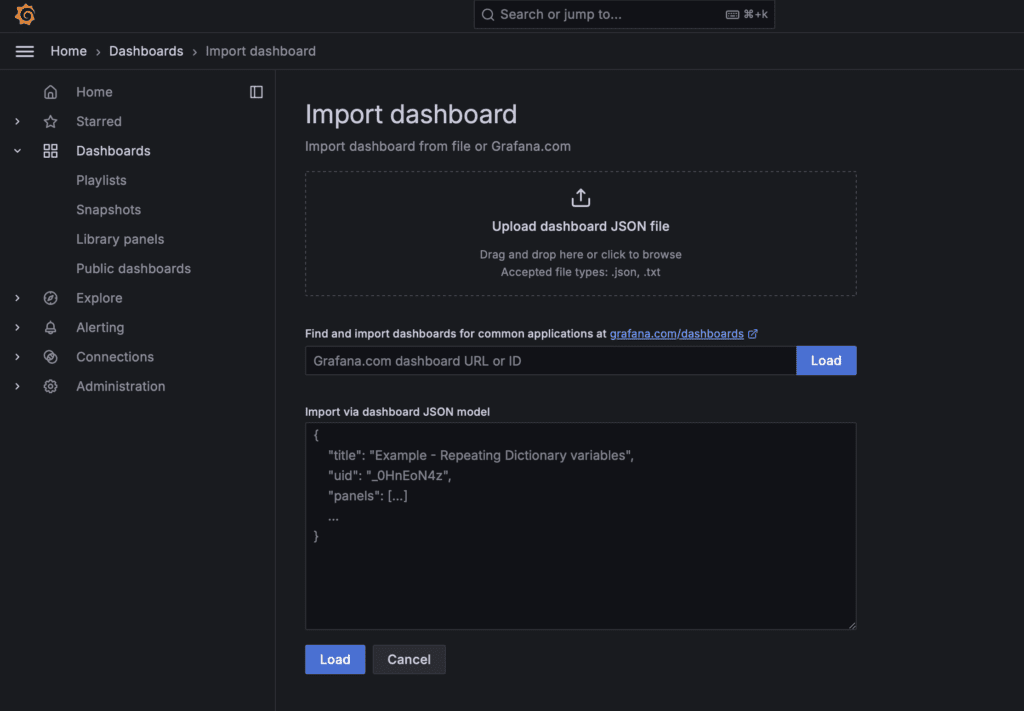Image resolution: width=1024 pixels, height=711 pixels.
Task: Open Snapshots under Dashboards
Action: click(108, 210)
